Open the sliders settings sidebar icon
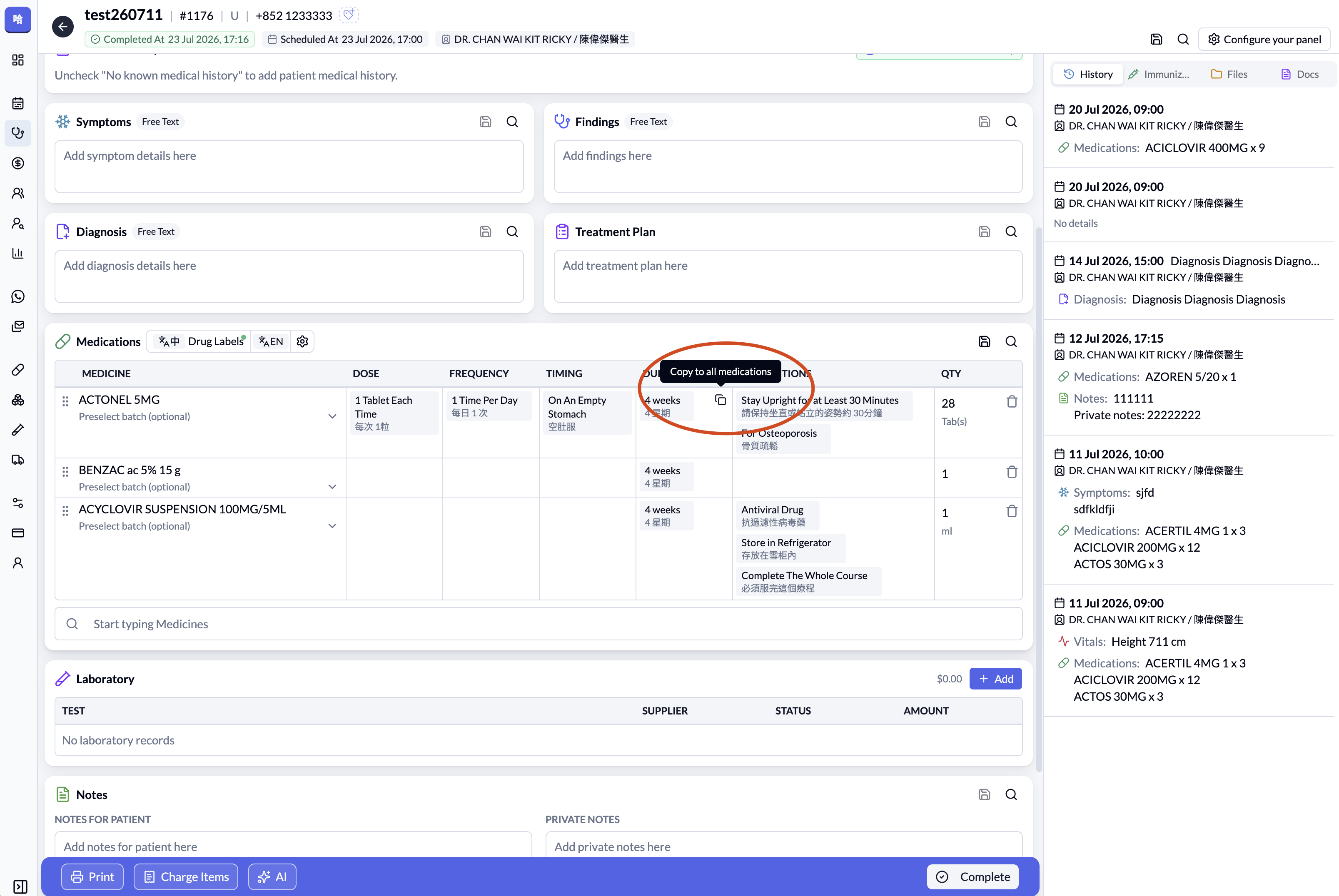This screenshot has width=1339, height=896. click(18, 503)
